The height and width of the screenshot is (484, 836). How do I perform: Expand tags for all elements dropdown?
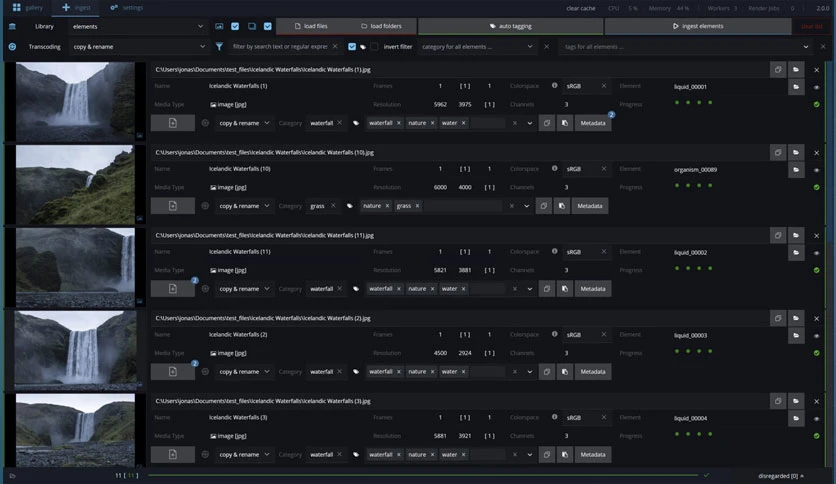pos(805,46)
